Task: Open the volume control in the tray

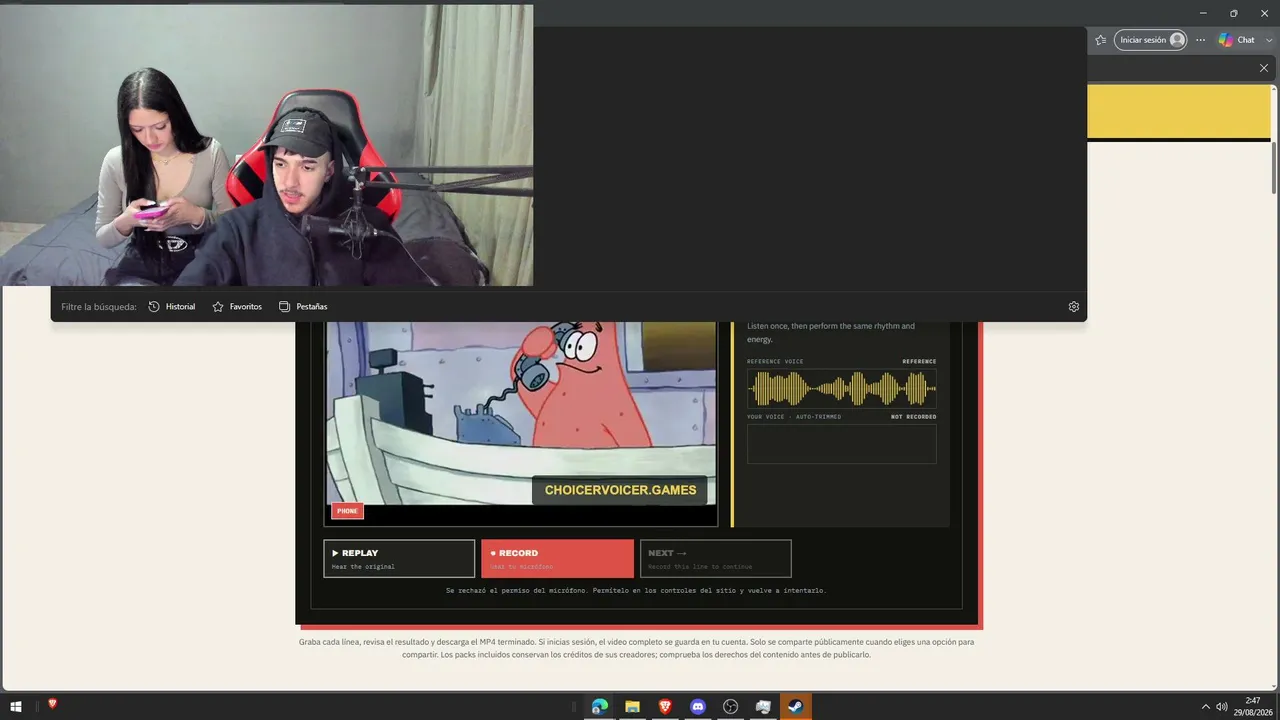Action: pyautogui.click(x=1222, y=707)
